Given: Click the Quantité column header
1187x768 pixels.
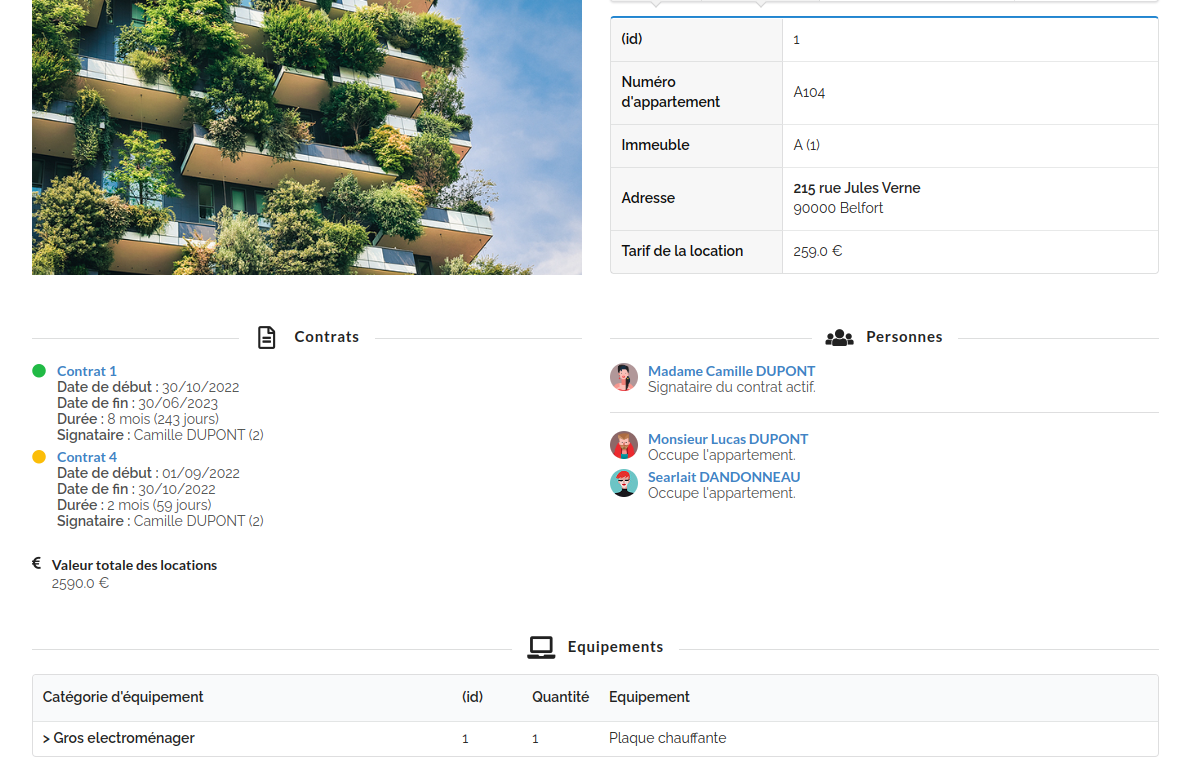Looking at the screenshot, I should pos(560,697).
